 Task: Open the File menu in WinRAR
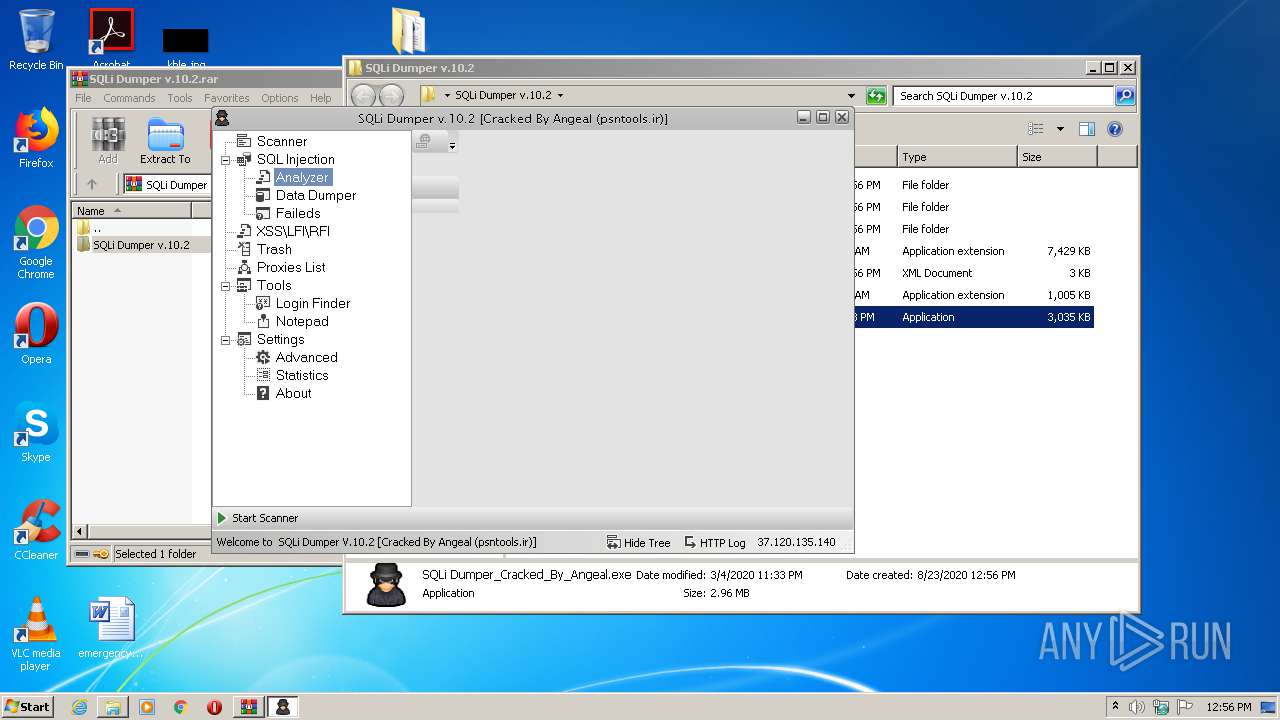[x=83, y=98]
